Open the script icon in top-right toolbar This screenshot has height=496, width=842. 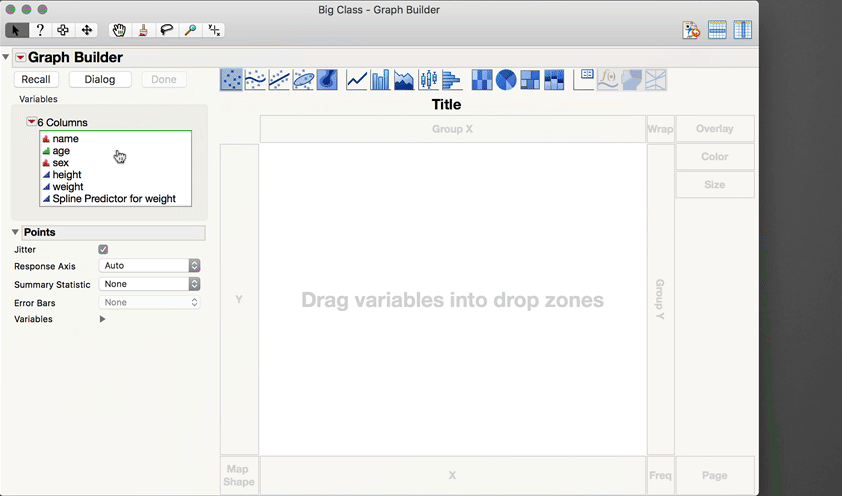[691, 30]
